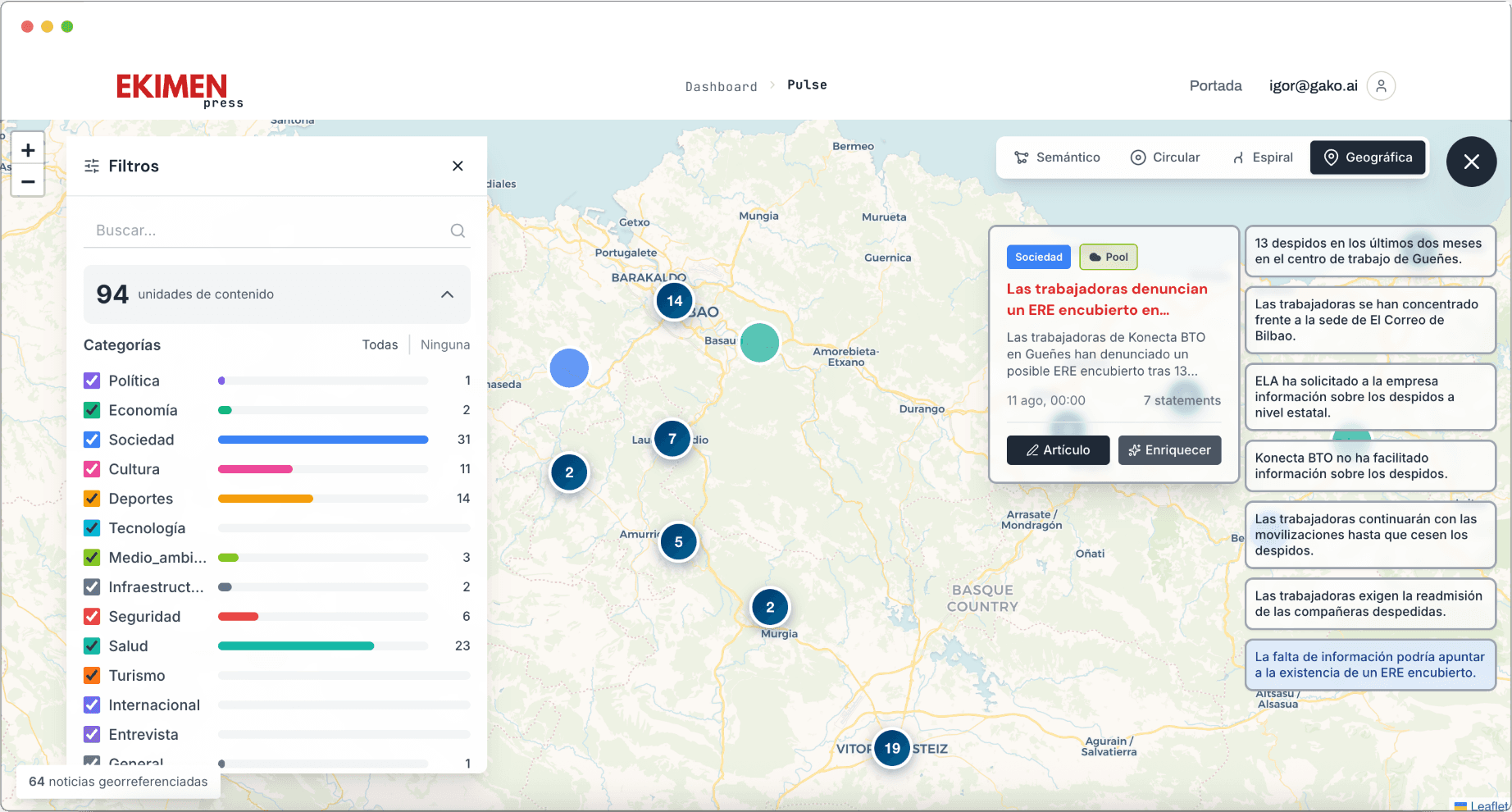Open the user profile avatar icon
The image size is (1512, 812).
tap(1381, 85)
